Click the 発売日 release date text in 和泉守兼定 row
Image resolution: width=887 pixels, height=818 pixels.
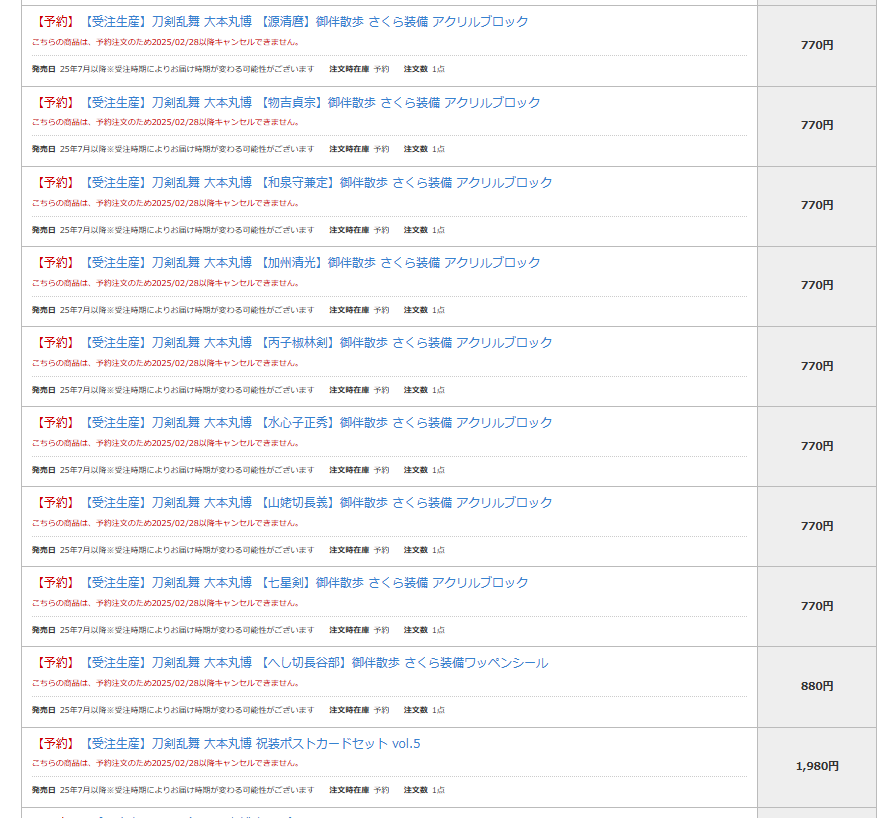173,230
